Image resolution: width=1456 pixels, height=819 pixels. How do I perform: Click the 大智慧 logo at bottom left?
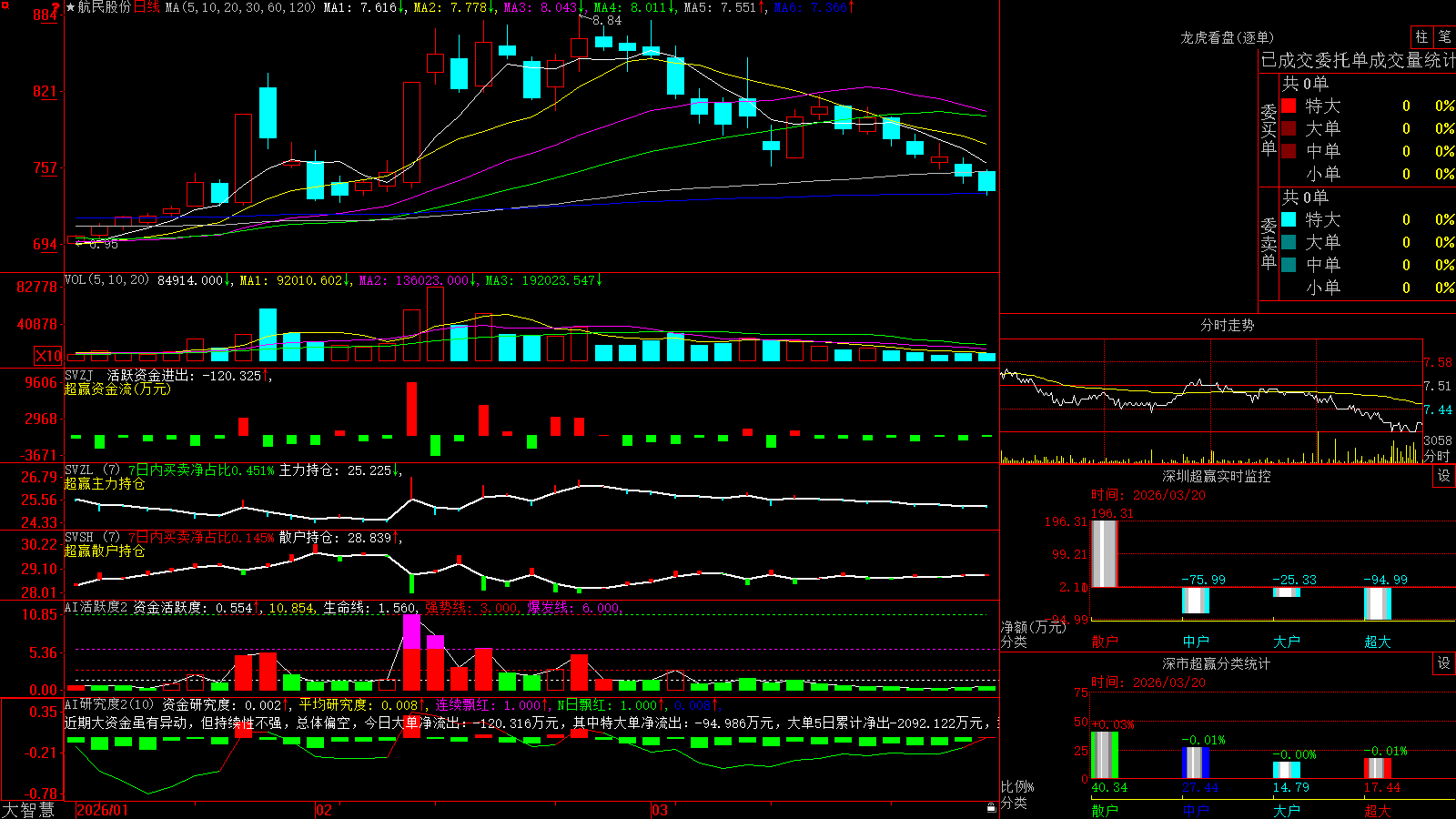(x=28, y=809)
